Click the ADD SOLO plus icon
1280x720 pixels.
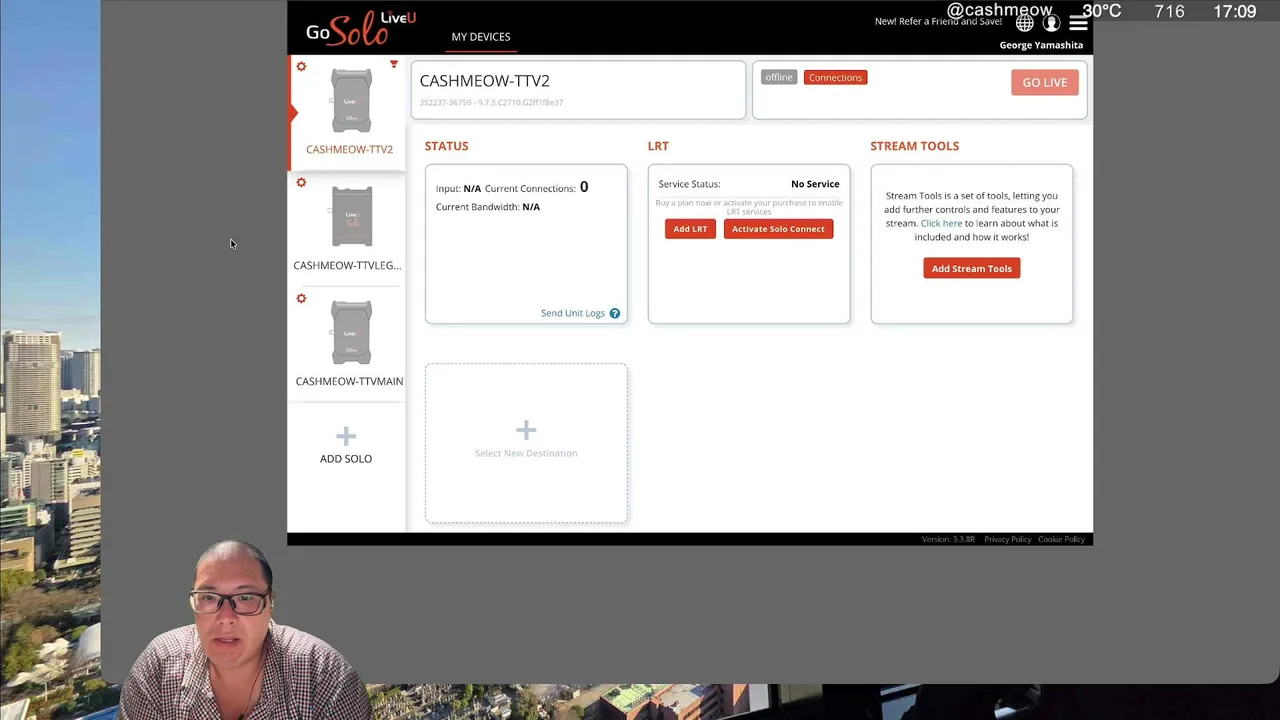point(346,436)
